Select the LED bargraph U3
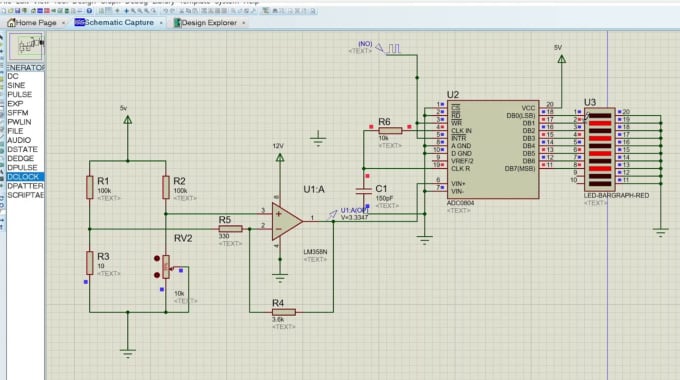This screenshot has width=680, height=380. tap(600, 149)
